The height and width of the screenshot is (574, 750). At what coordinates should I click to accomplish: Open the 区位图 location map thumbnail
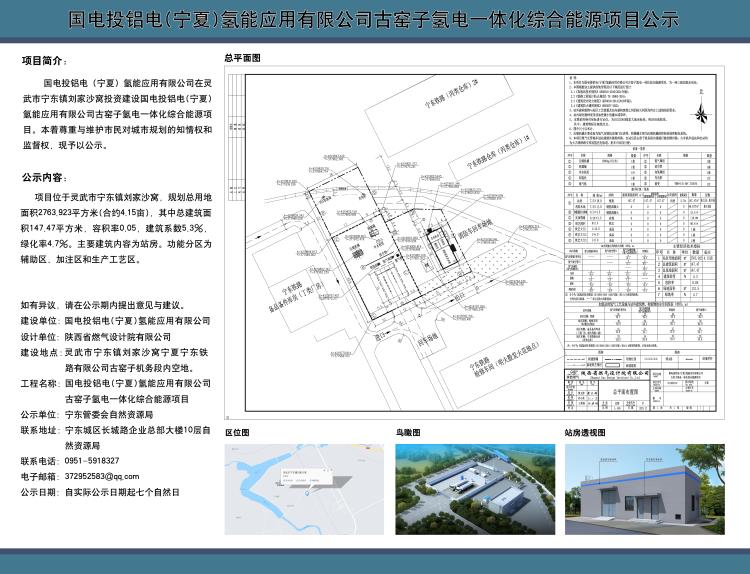304,489
